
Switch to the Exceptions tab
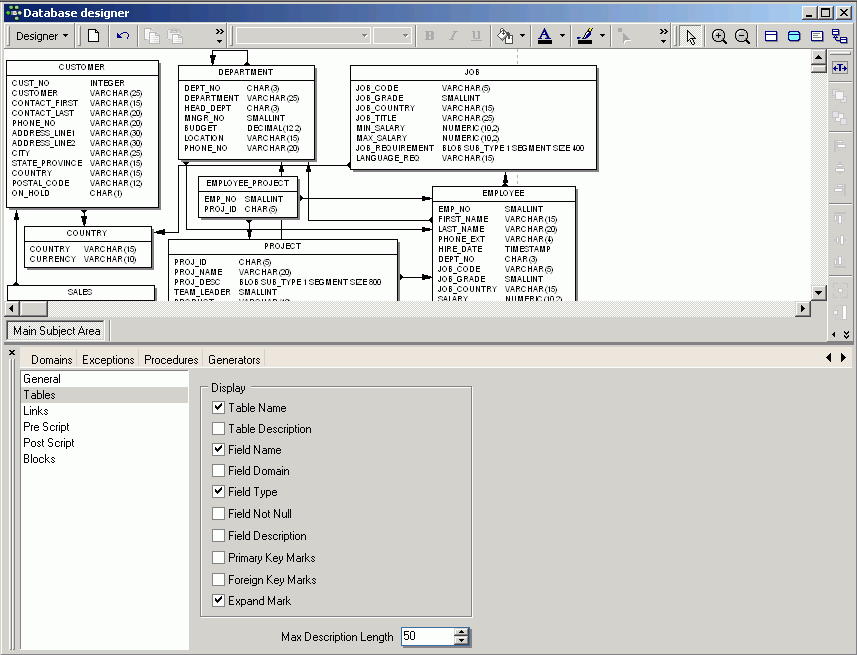[108, 360]
